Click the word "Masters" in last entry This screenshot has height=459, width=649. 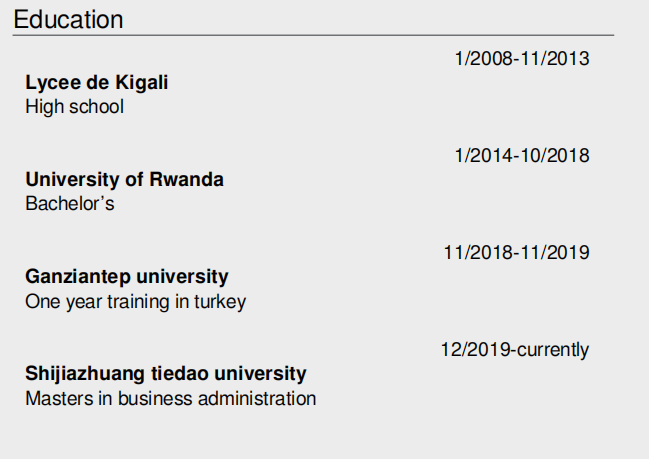point(59,398)
